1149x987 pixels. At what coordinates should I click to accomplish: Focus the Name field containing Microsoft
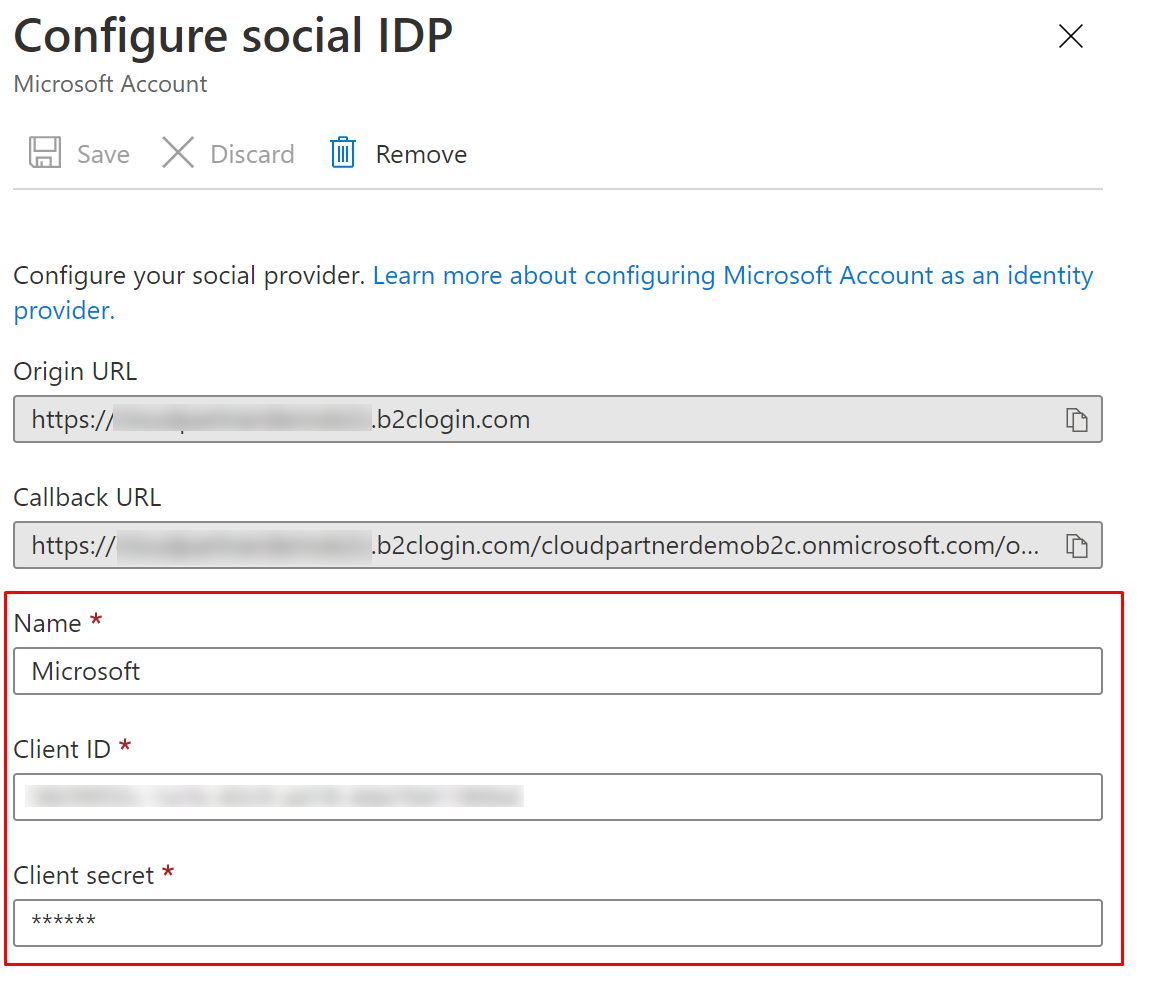coord(557,671)
